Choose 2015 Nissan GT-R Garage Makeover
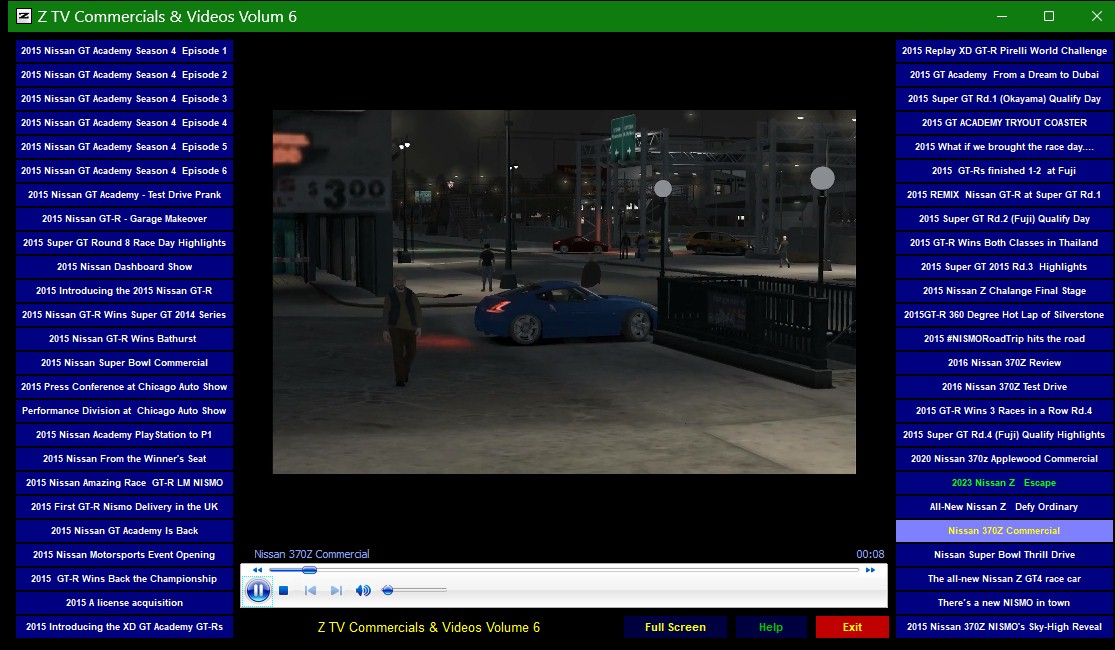 [124, 219]
